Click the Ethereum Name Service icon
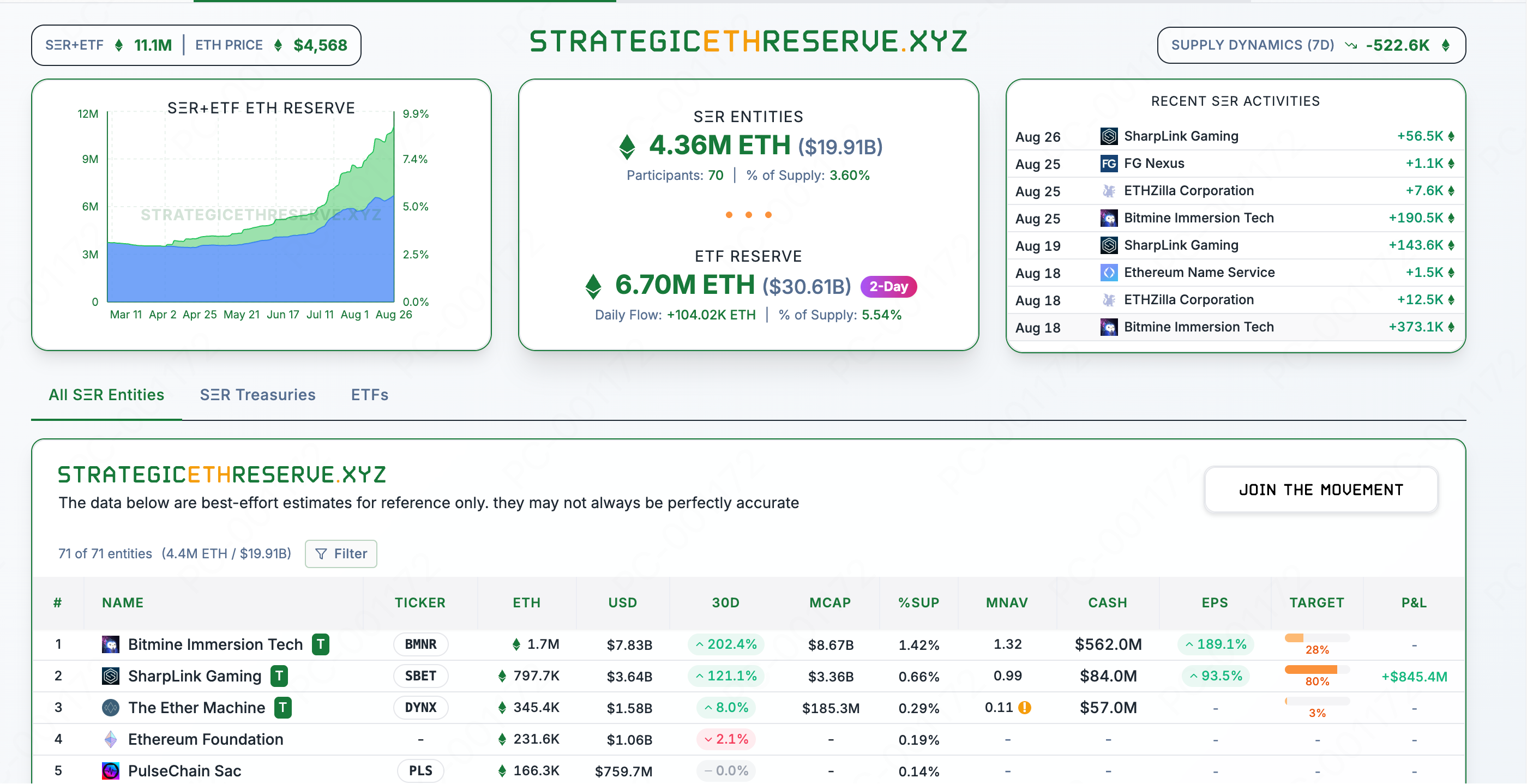 1109,273
